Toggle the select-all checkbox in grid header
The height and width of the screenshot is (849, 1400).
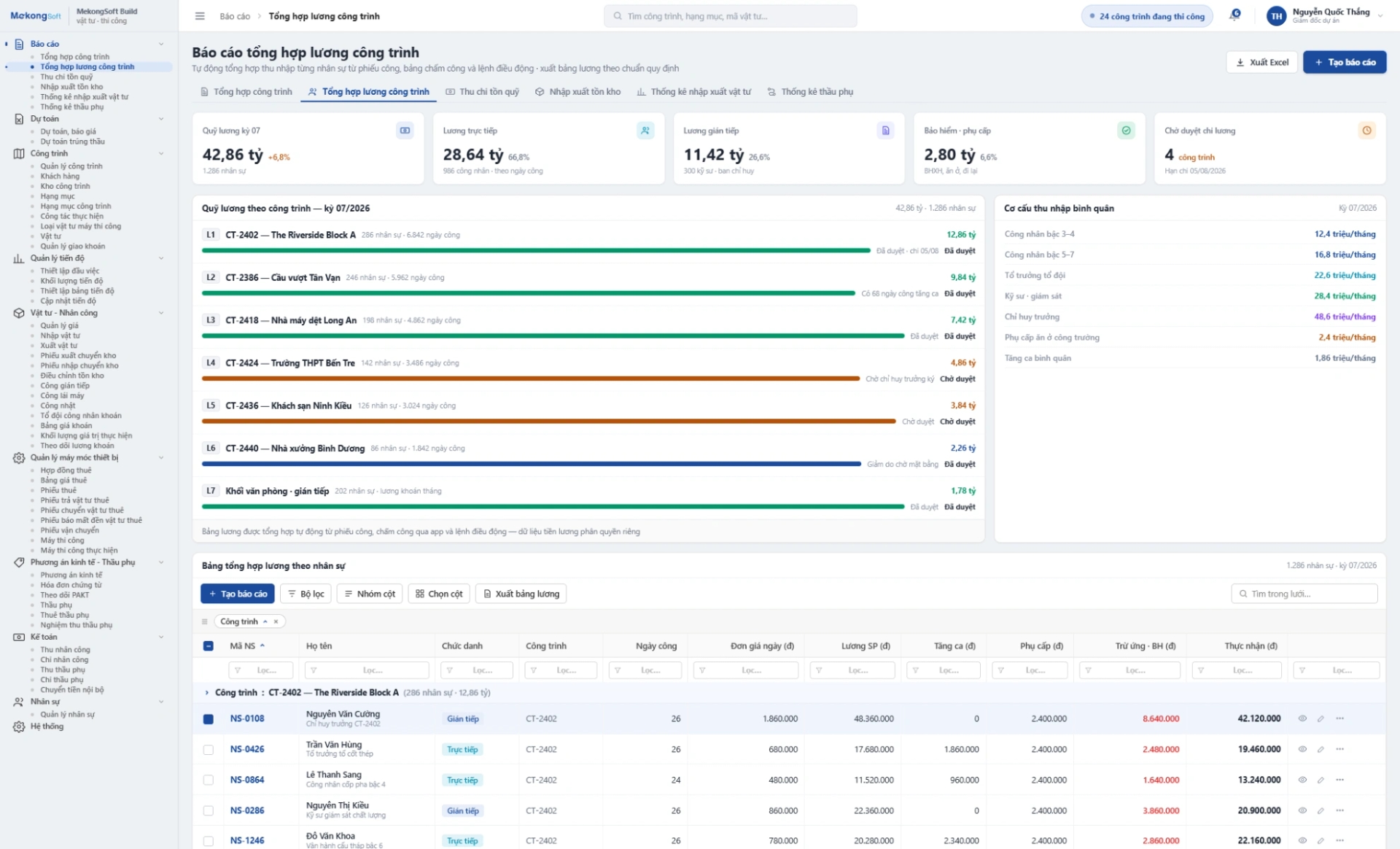point(209,646)
